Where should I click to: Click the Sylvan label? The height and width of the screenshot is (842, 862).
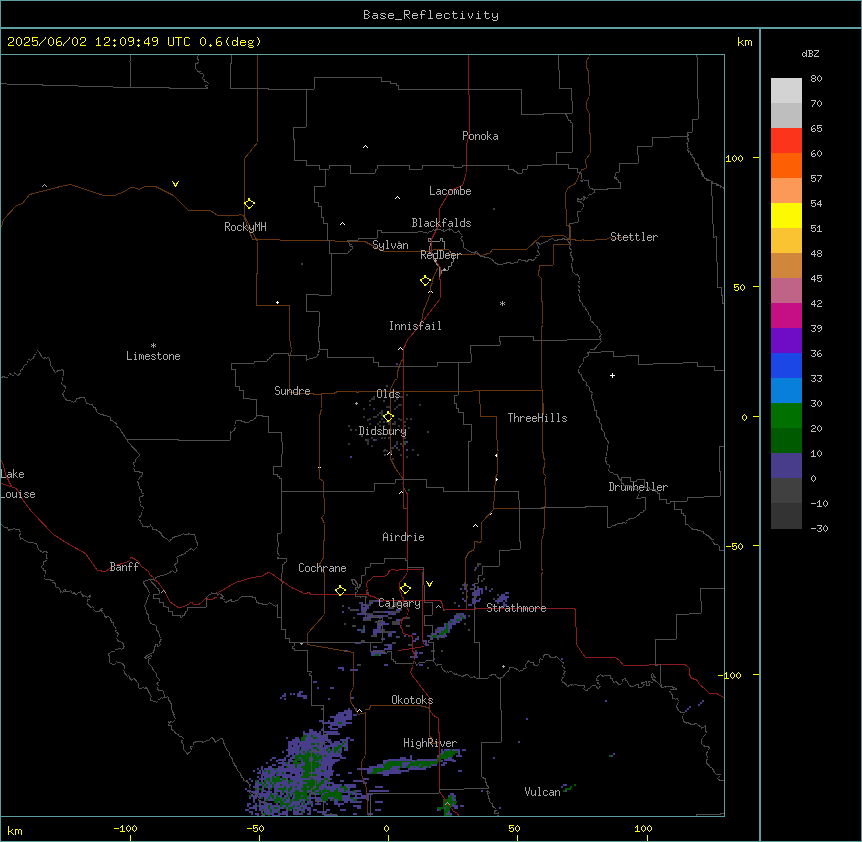point(390,245)
